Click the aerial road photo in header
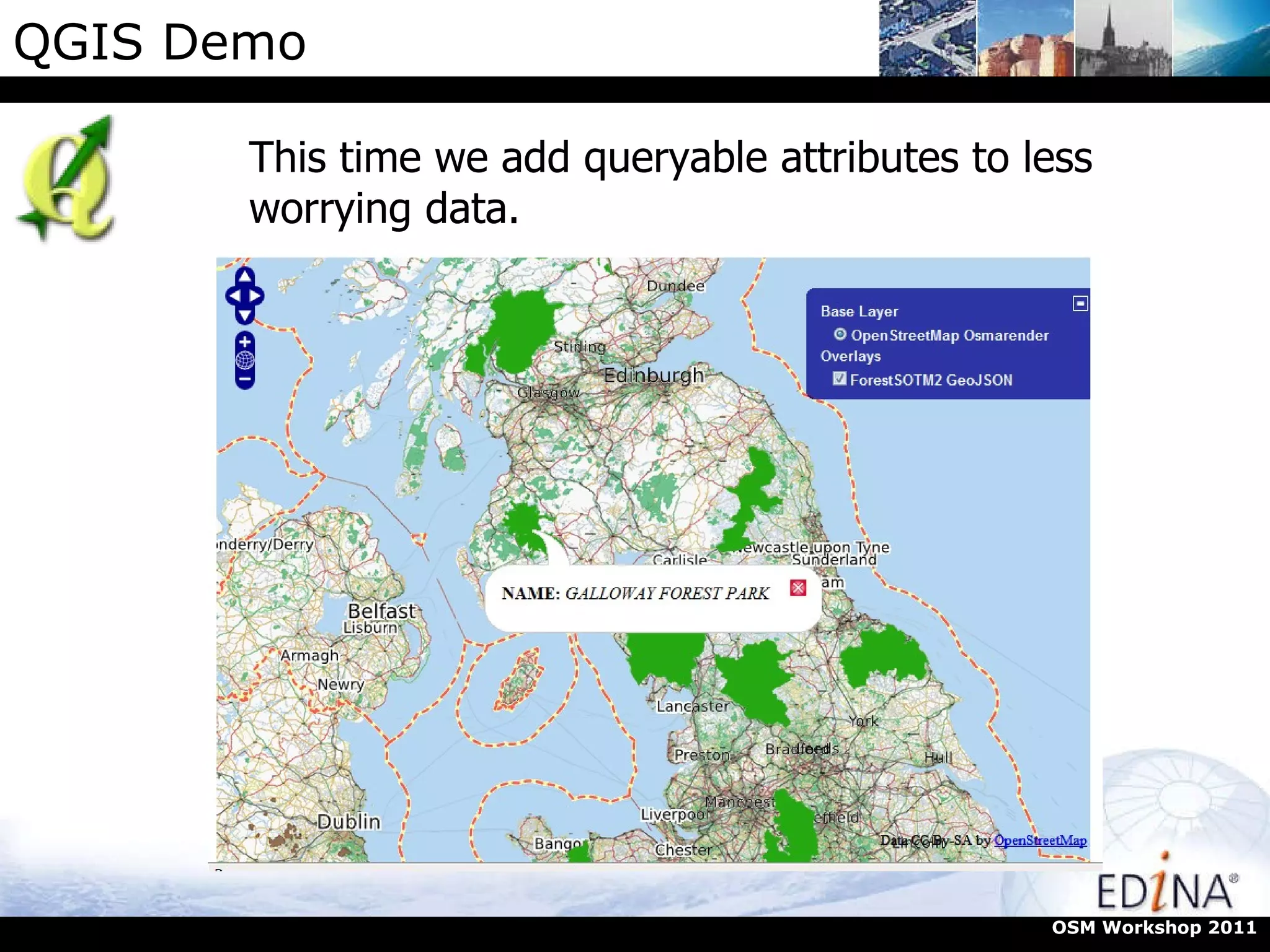Image resolution: width=1270 pixels, height=952 pixels. pos(928,38)
